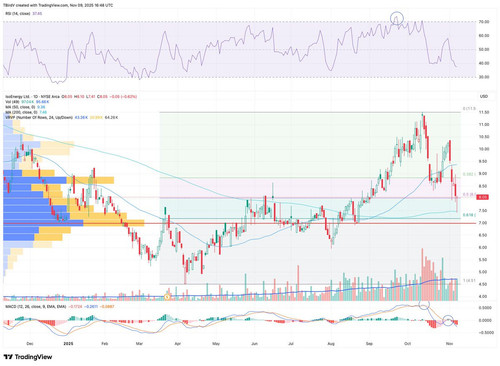Click the Aug label on the time axis
500x366 pixels.
tap(331, 343)
